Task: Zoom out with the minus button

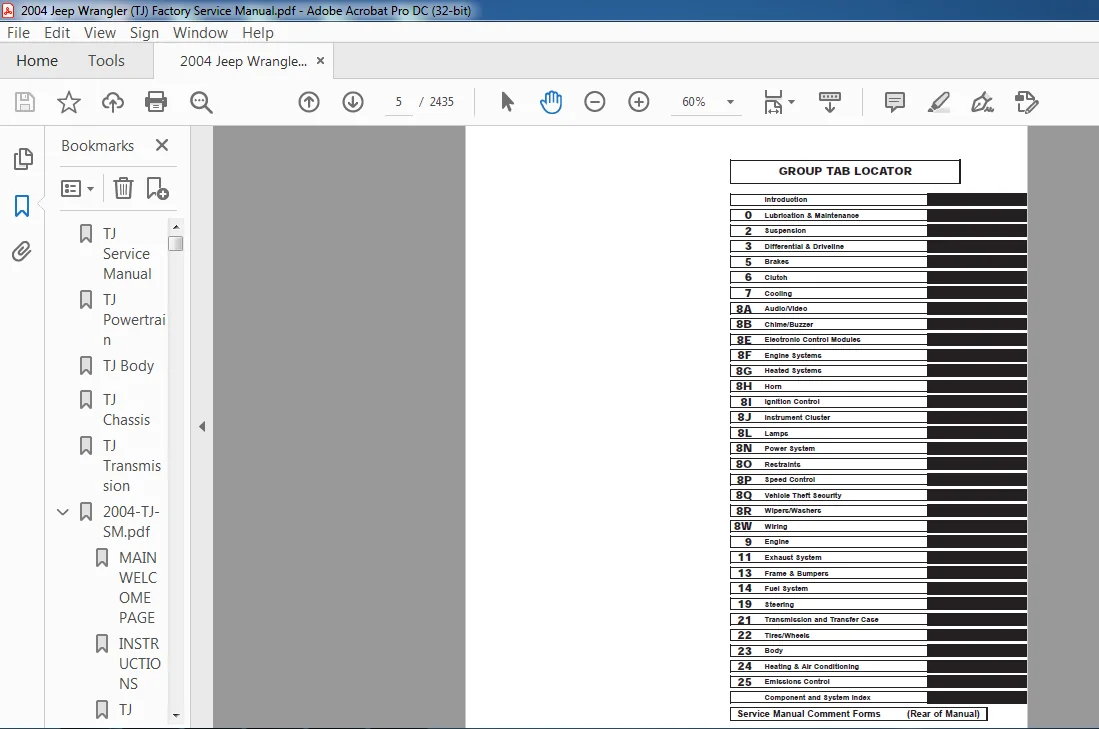Action: point(594,102)
